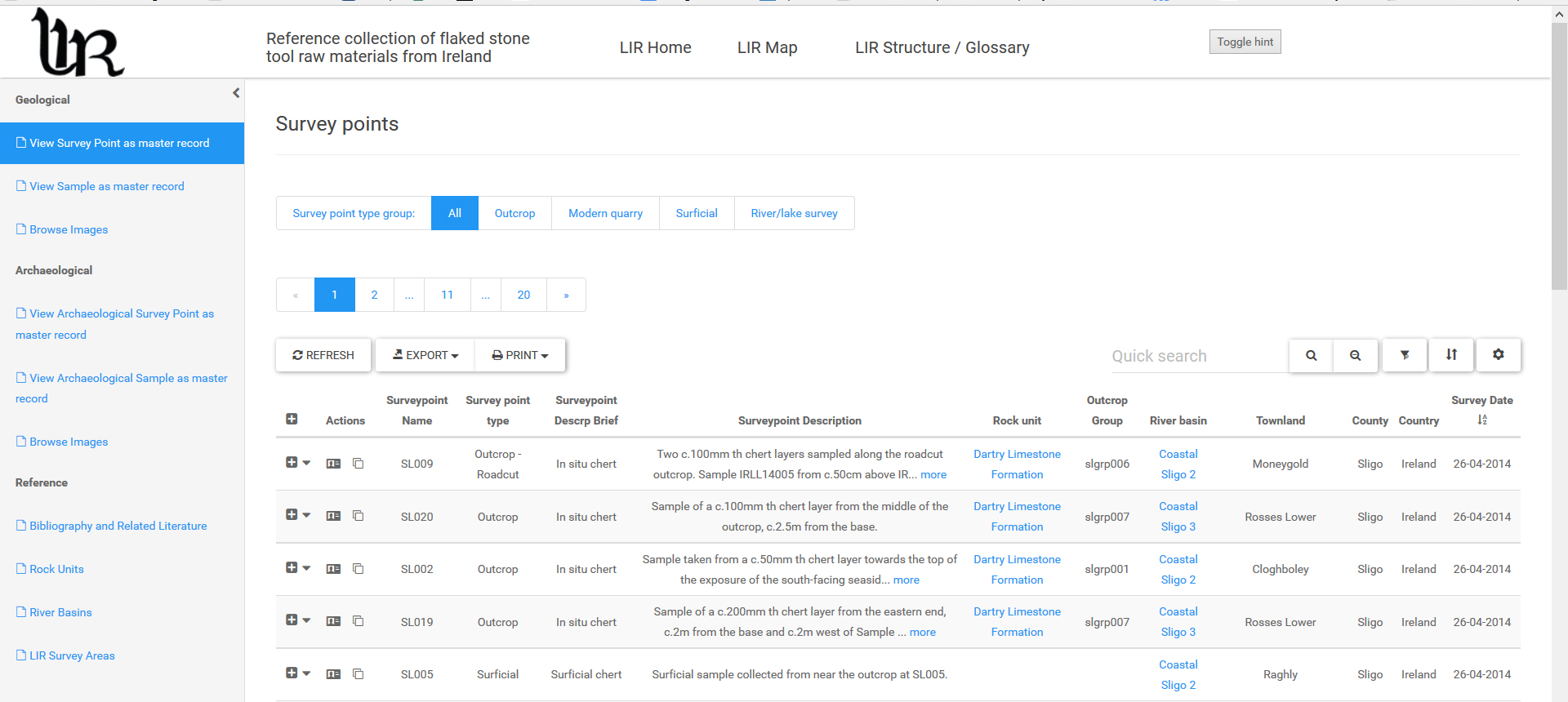Open LIR Structure / Glossary menu item

pyautogui.click(x=942, y=47)
